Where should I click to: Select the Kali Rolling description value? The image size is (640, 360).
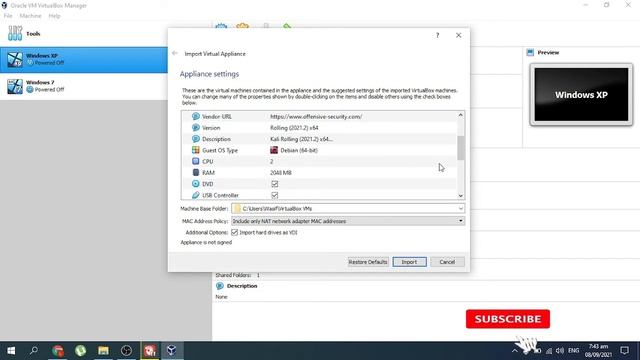(x=301, y=139)
